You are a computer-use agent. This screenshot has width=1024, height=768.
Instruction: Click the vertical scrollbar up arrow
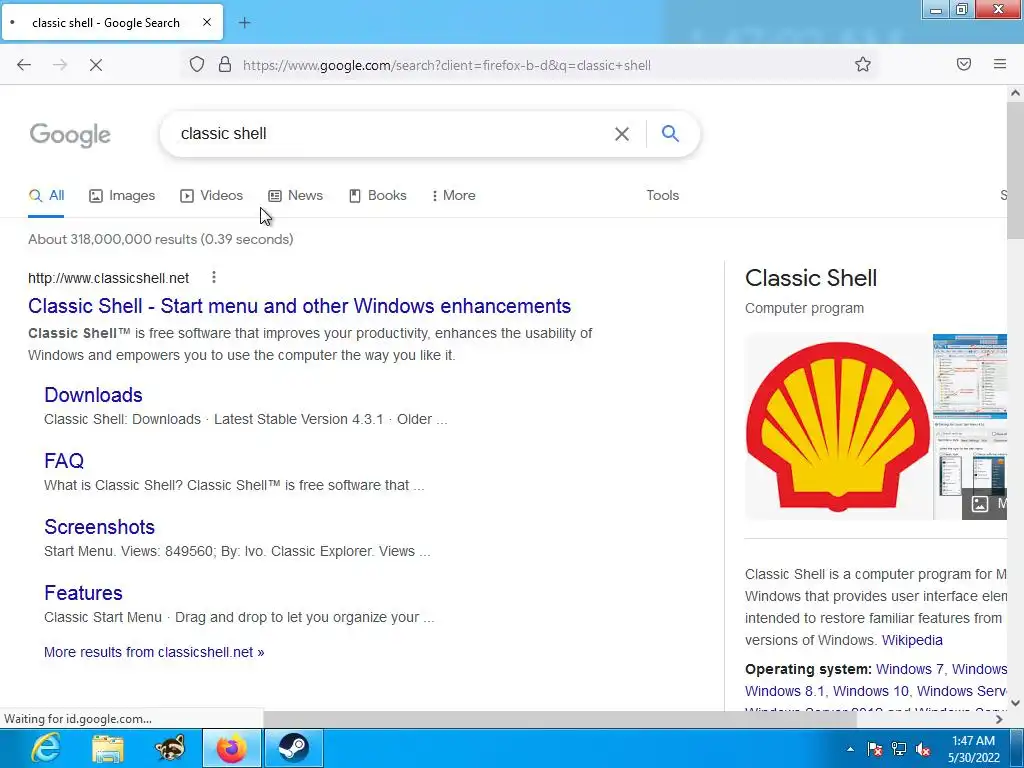click(1015, 93)
